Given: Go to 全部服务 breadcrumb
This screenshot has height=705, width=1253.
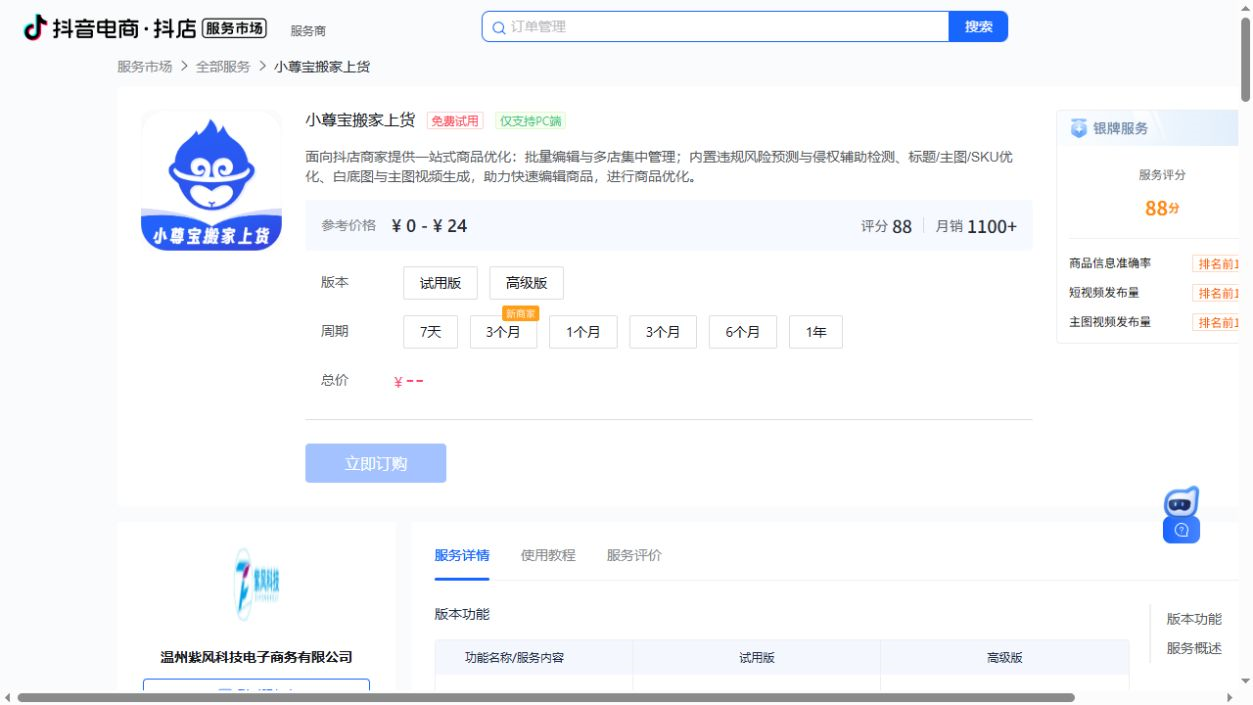Looking at the screenshot, I should click(x=223, y=66).
